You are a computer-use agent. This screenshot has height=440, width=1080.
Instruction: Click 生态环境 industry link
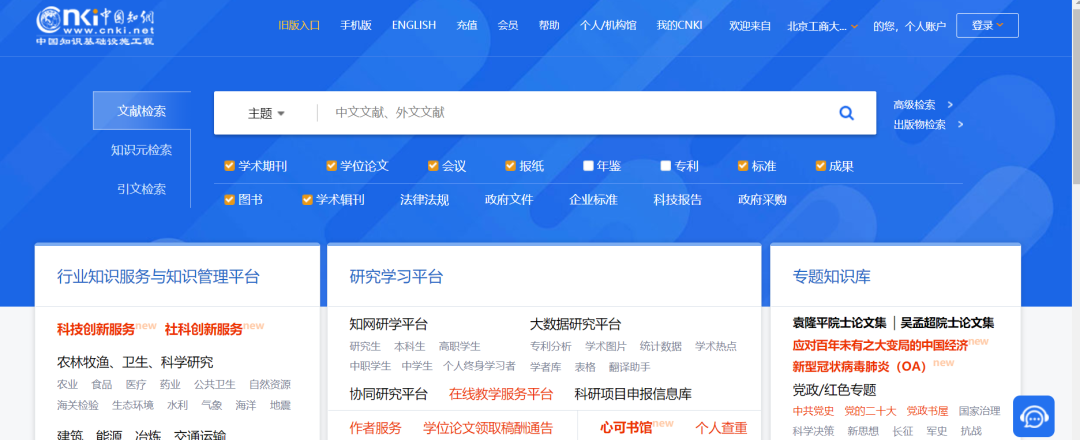click(x=133, y=405)
